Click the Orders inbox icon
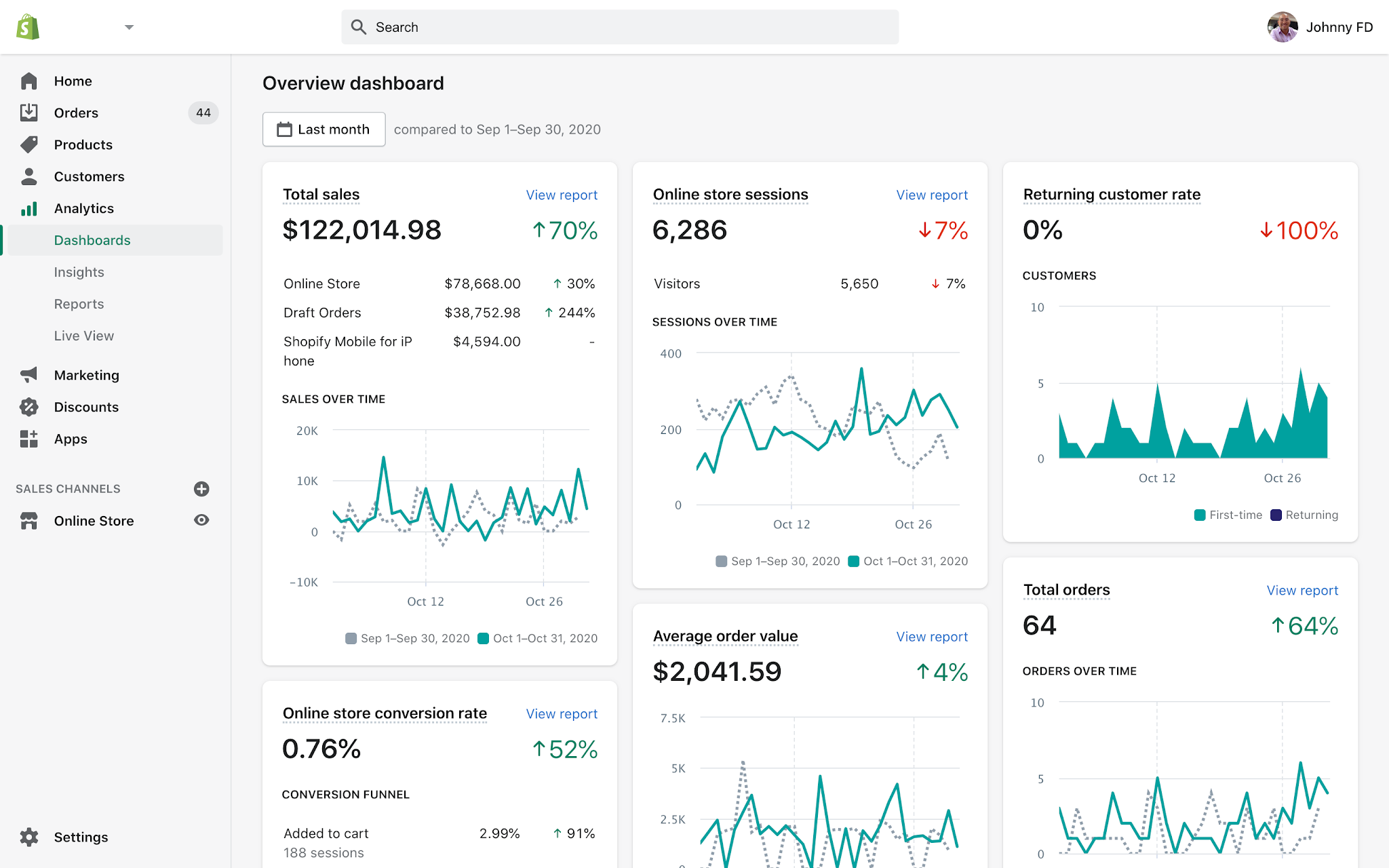 coord(28,113)
